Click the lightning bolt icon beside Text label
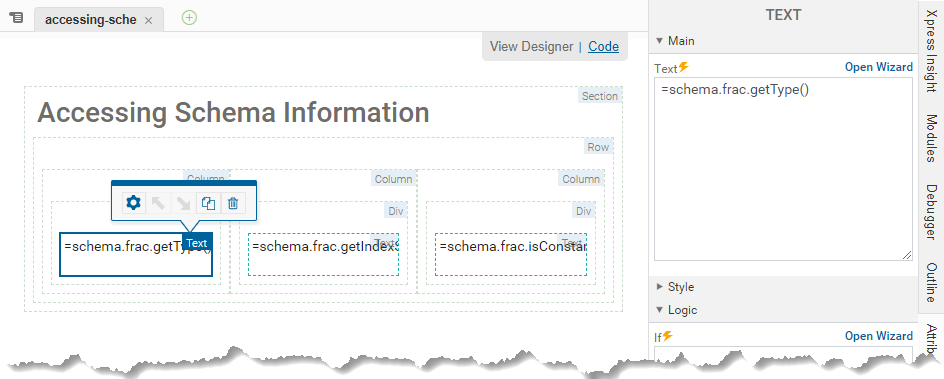The width and height of the screenshot is (944, 379). coord(684,67)
